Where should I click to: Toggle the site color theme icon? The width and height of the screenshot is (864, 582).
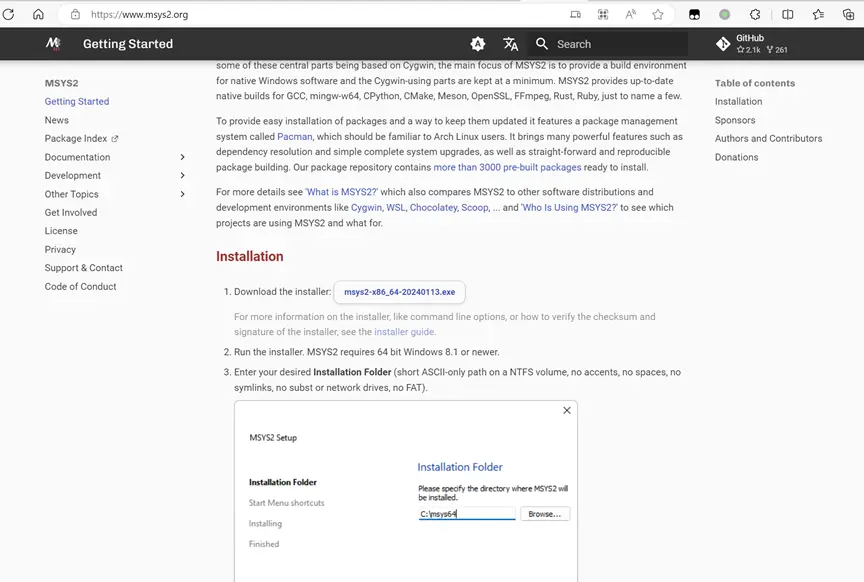[x=478, y=44]
